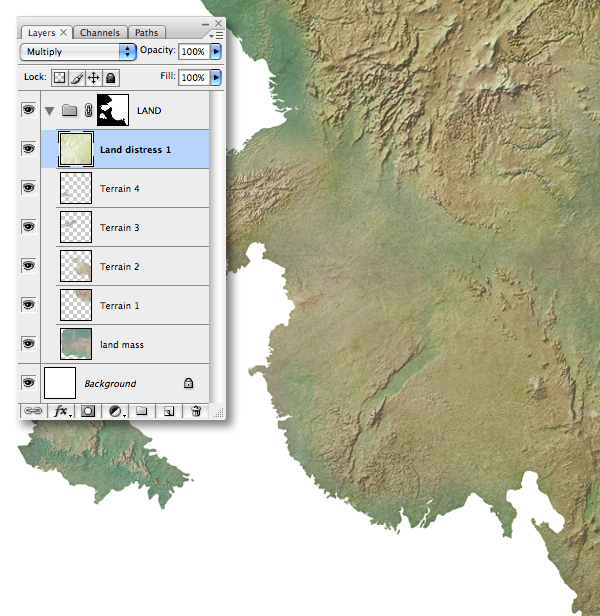Select the Terrain 4 layer name
600x616 pixels.
pos(119,189)
